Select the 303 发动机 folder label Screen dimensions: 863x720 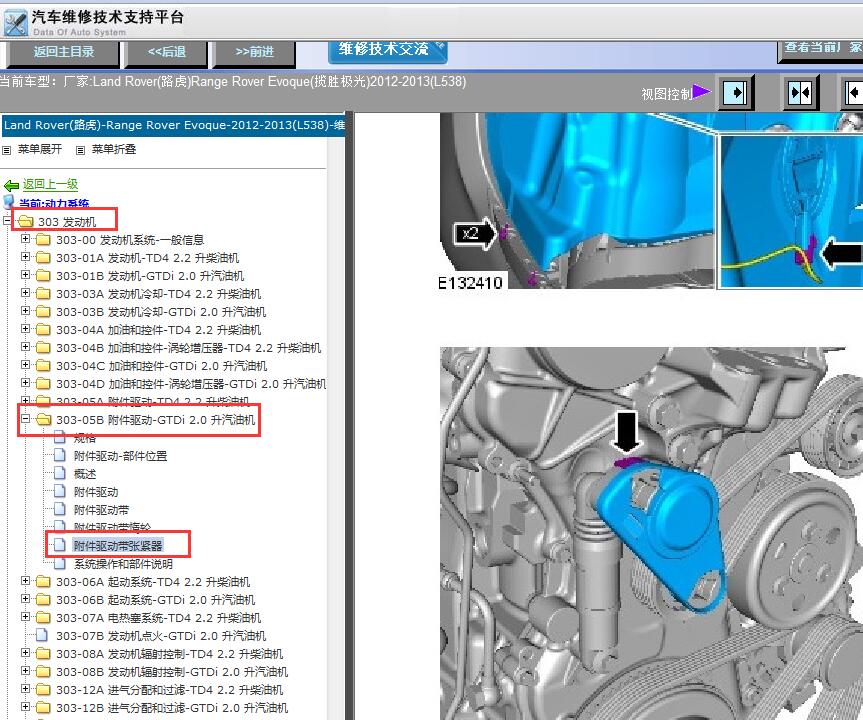click(67, 222)
